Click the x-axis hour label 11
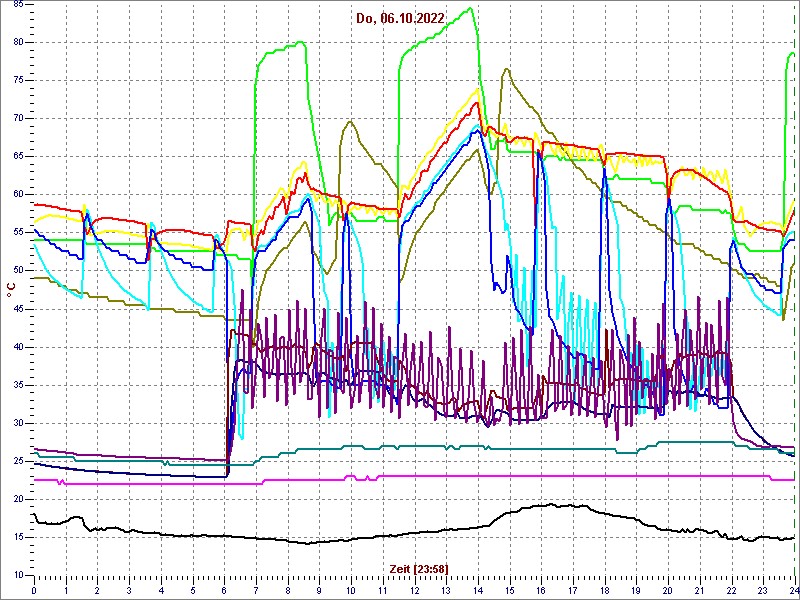The width and height of the screenshot is (800, 600). [383, 590]
